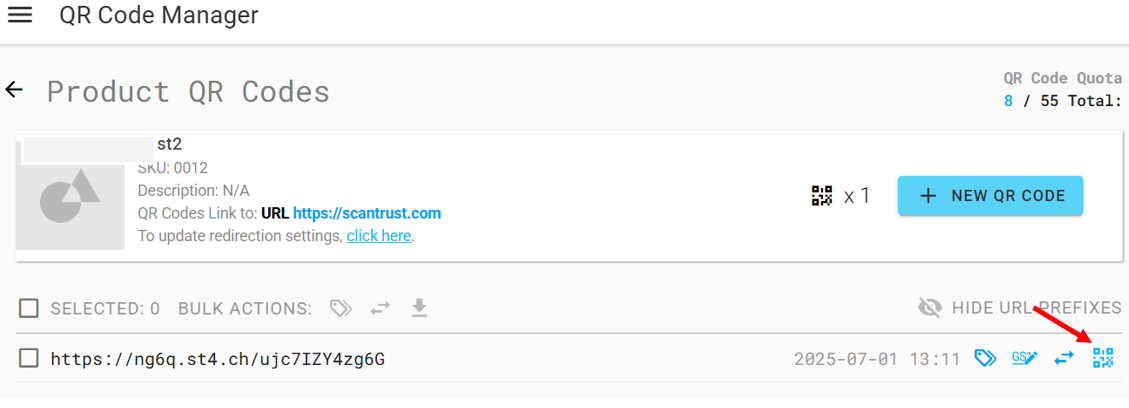1129x408 pixels.
Task: Click the blue transfer arrows in the row
Action: tap(1064, 358)
